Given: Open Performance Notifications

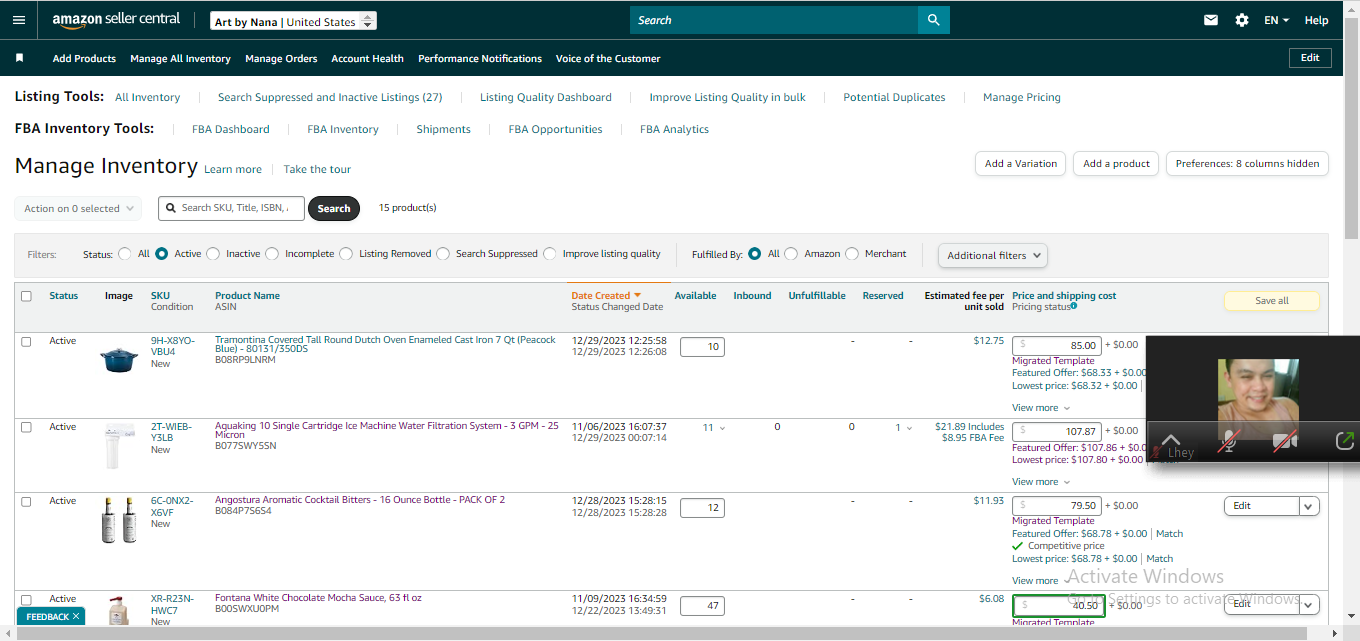Looking at the screenshot, I should pyautogui.click(x=480, y=59).
